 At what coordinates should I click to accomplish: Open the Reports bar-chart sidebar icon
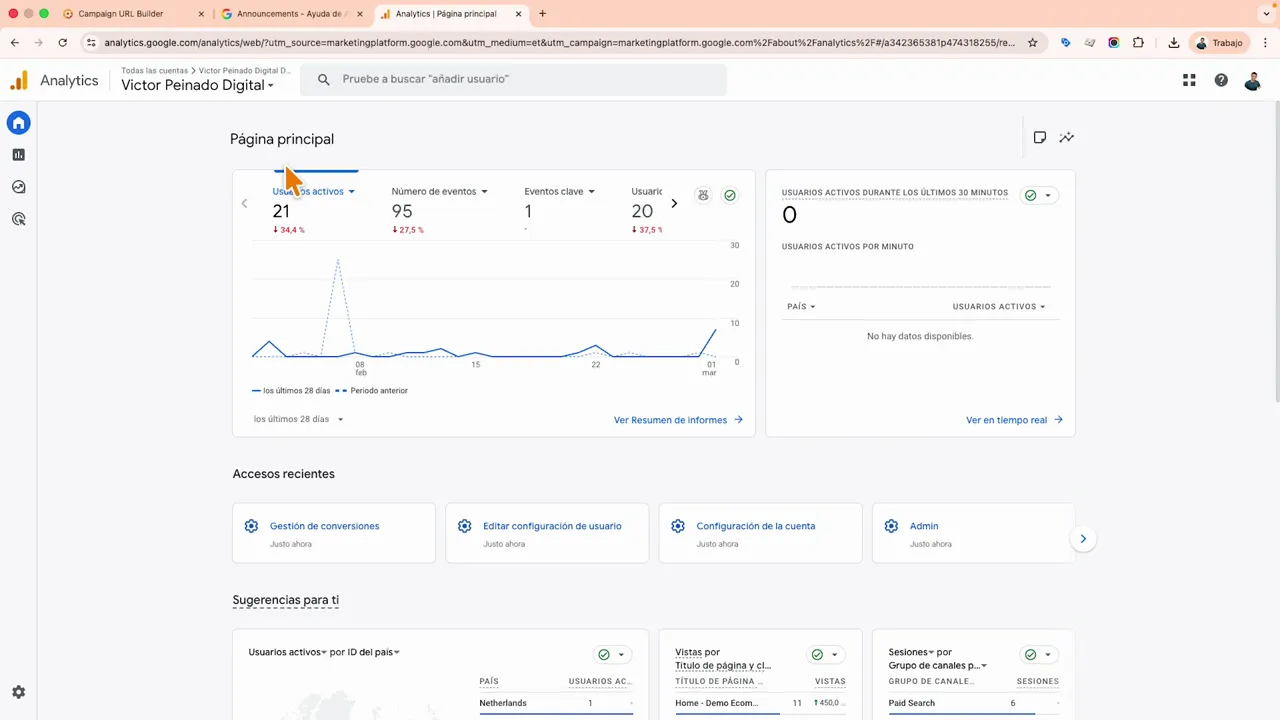pyautogui.click(x=18, y=155)
